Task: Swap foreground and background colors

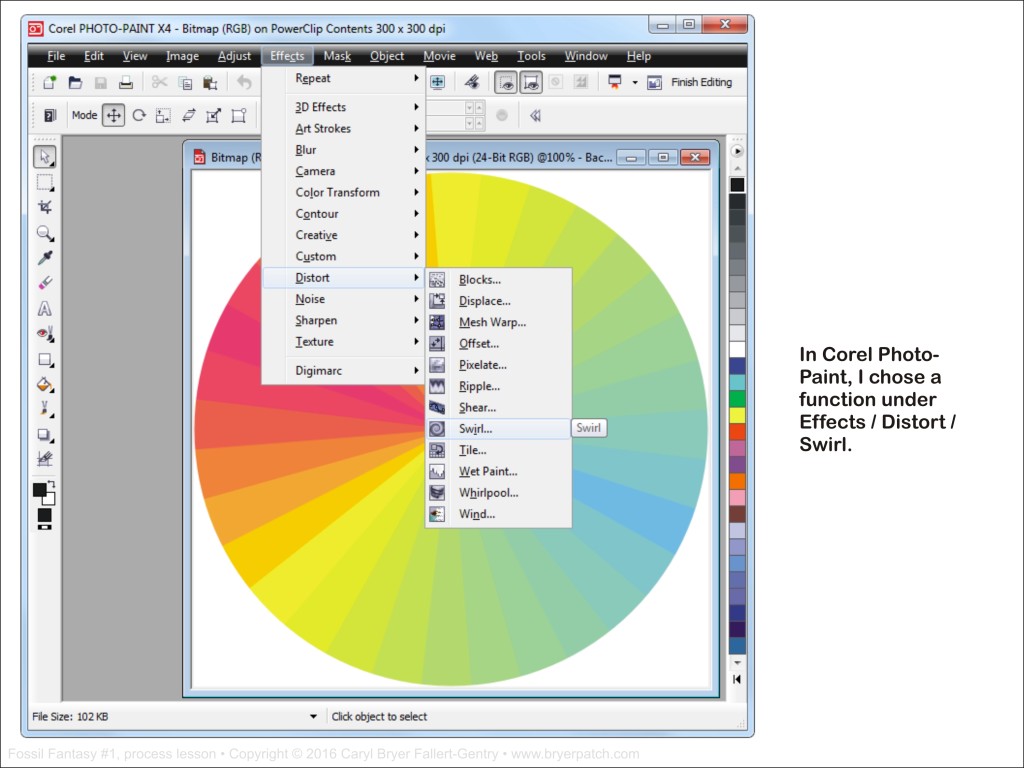Action: (52, 484)
